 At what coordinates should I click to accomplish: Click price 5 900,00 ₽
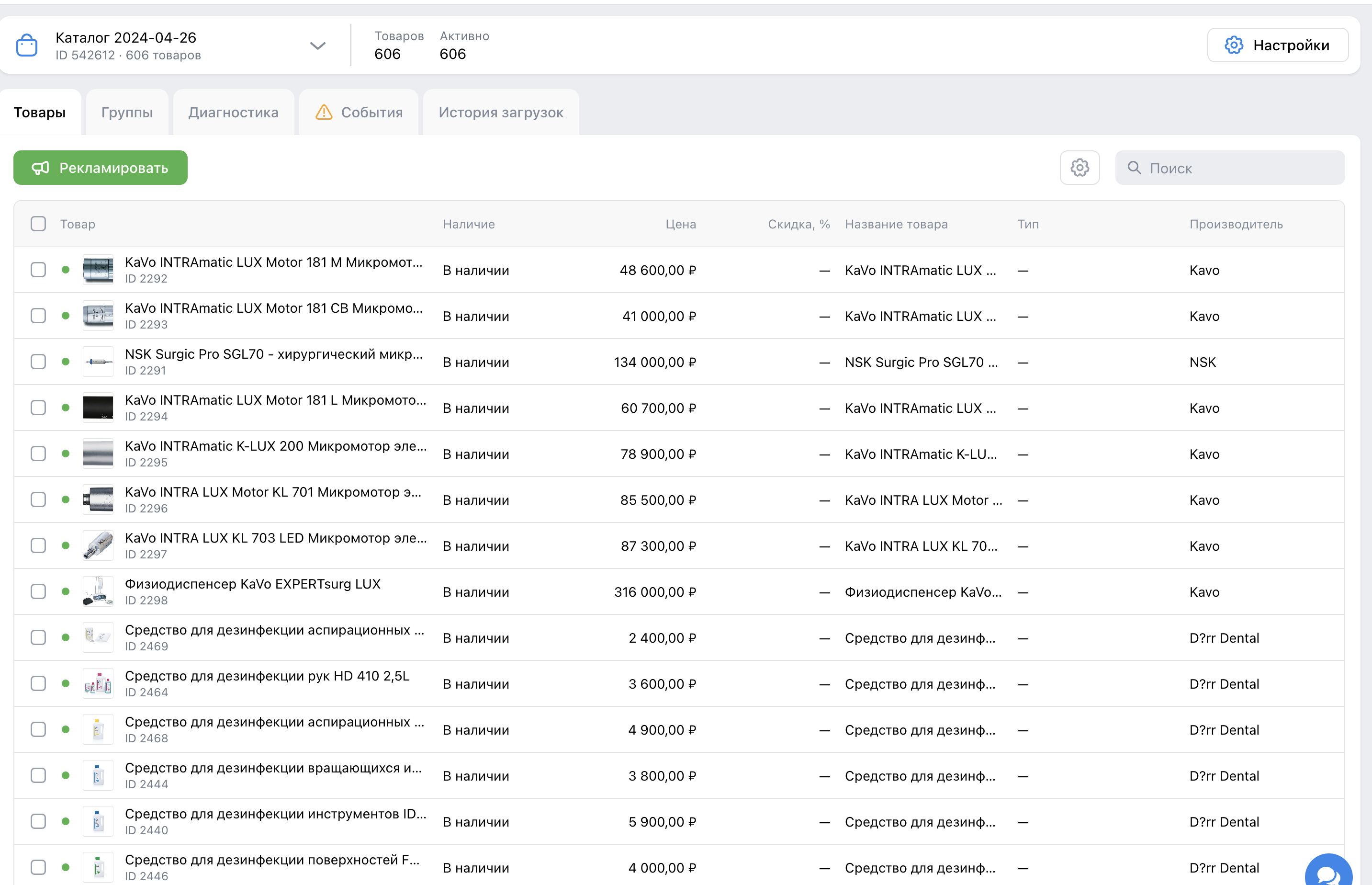point(662,822)
